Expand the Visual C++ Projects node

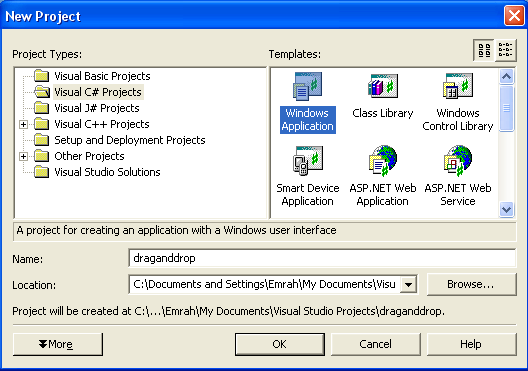23,125
